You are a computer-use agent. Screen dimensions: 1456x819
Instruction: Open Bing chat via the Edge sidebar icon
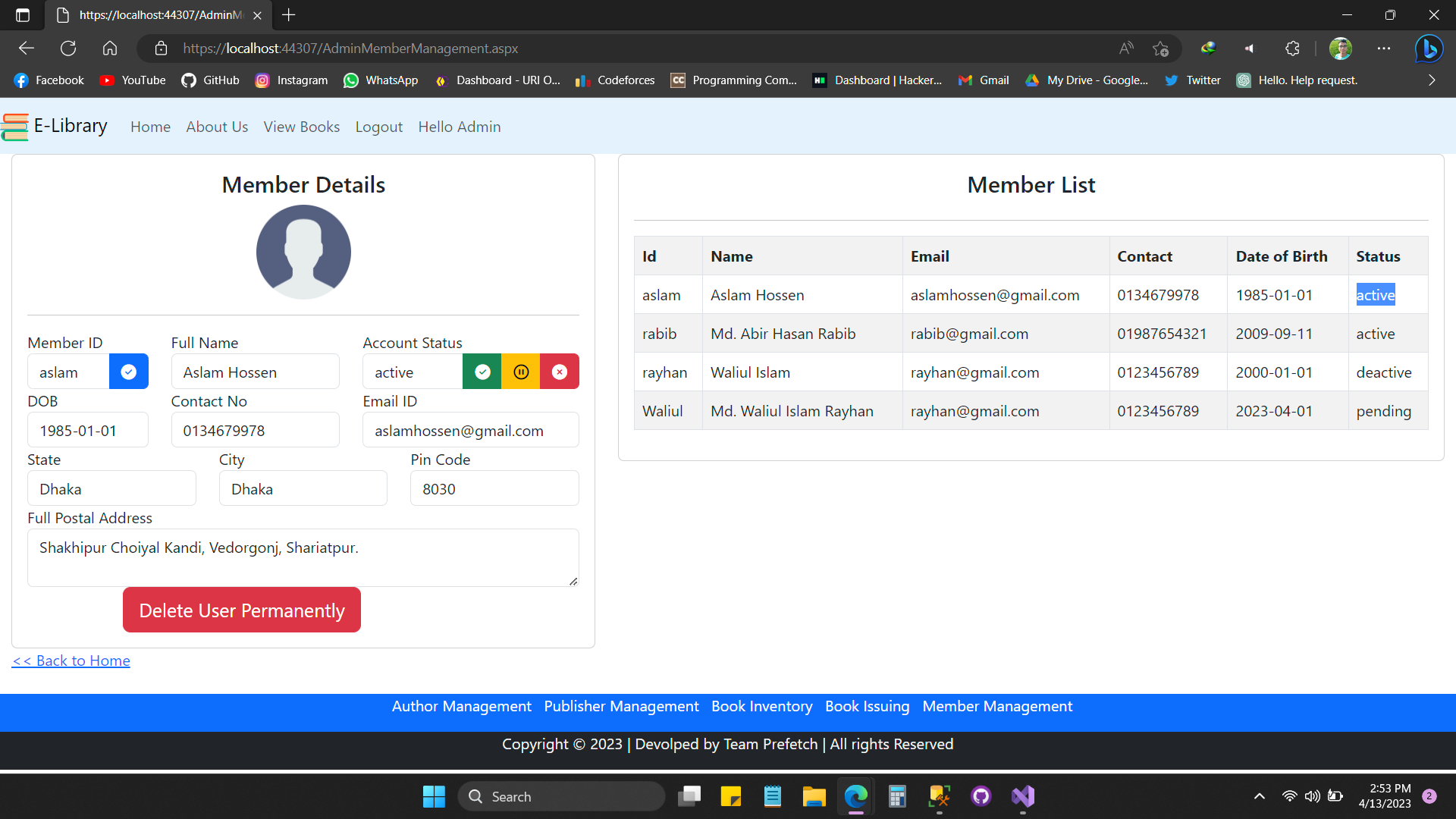[1429, 48]
